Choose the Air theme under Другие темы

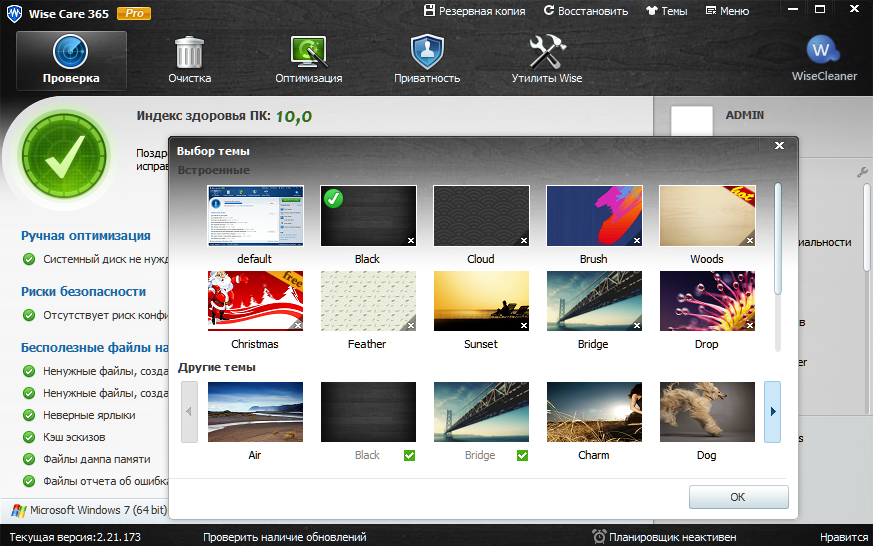[255, 412]
